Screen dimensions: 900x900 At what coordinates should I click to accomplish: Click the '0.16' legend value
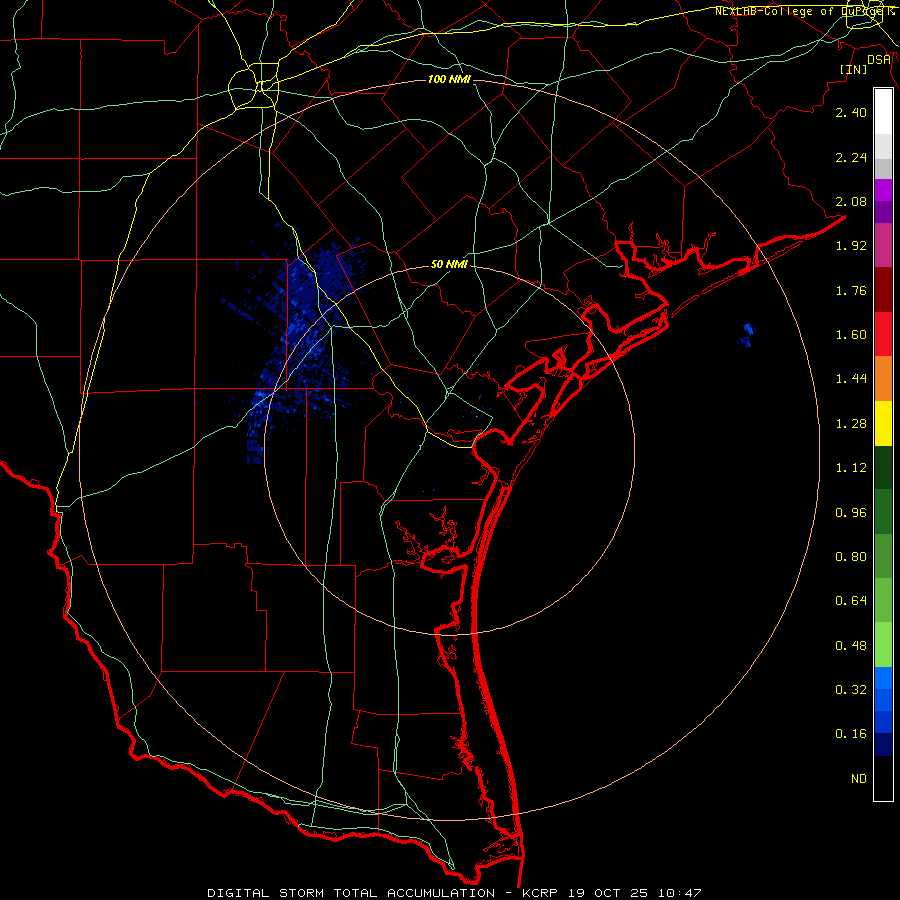[851, 734]
